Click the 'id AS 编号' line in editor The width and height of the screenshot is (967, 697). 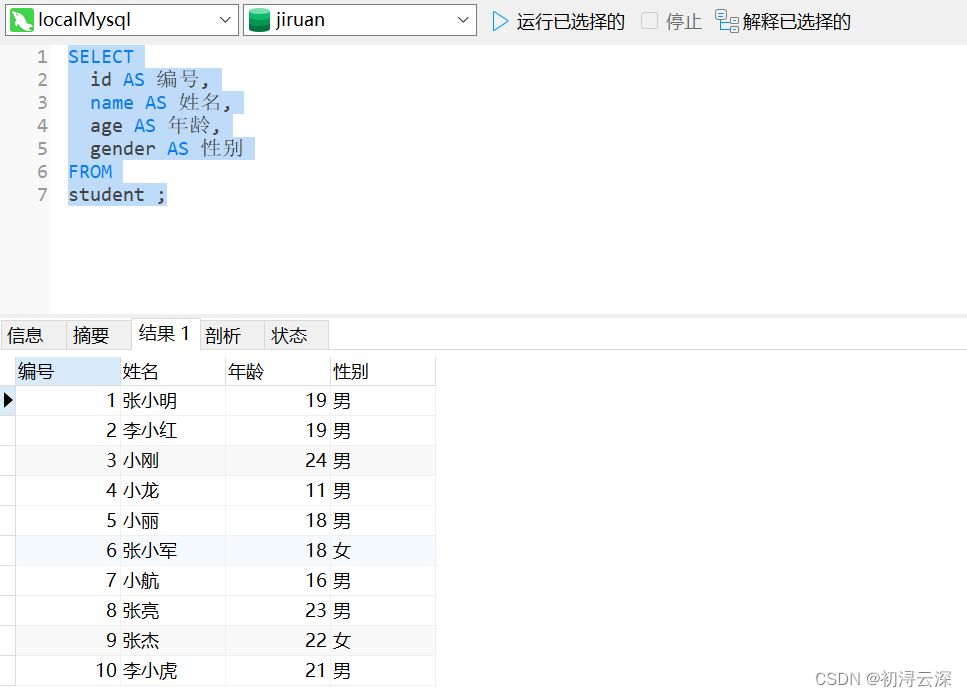click(150, 80)
